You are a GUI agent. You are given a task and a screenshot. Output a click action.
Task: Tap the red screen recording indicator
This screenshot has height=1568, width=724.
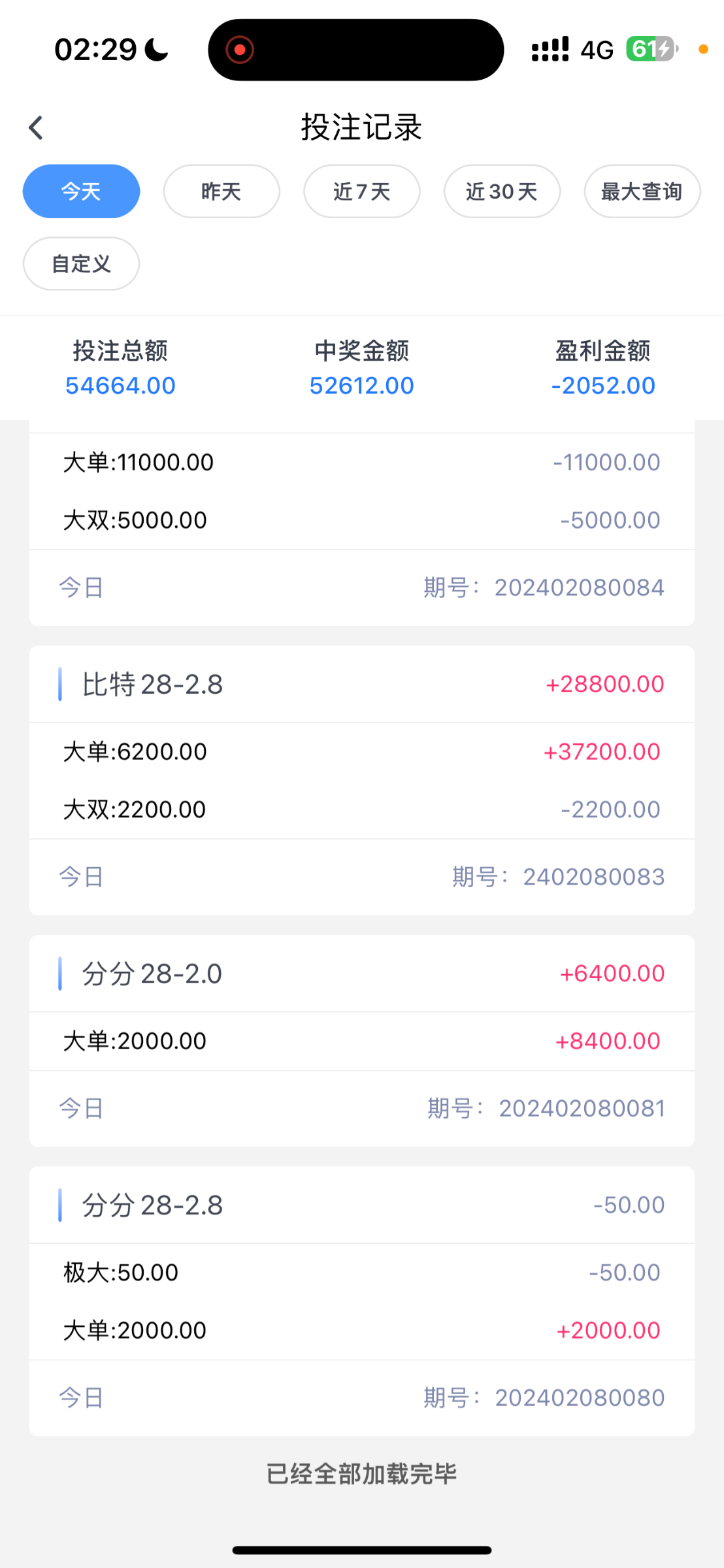click(240, 50)
